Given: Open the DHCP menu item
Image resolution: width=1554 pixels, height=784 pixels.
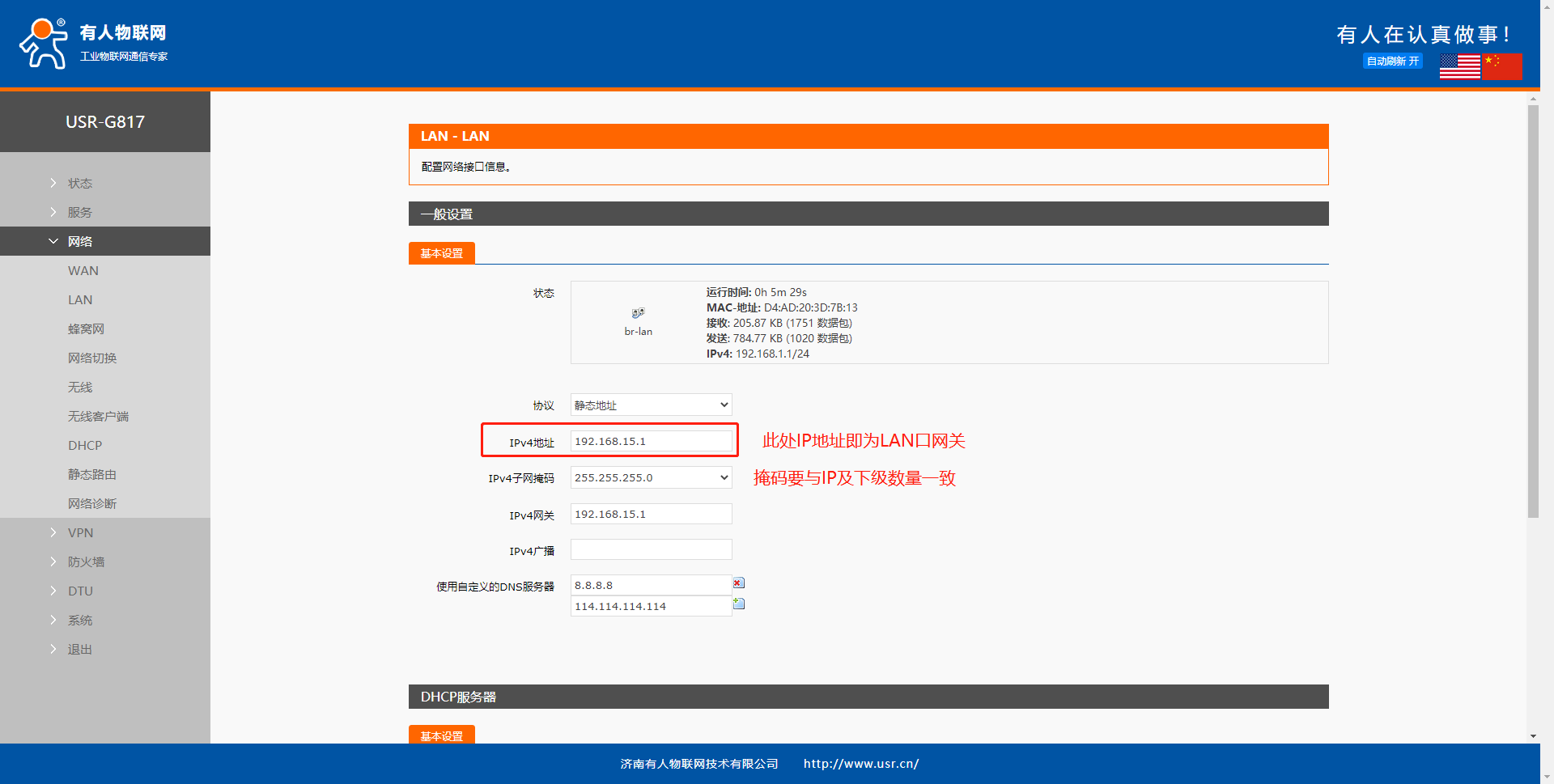Looking at the screenshot, I should tap(85, 446).
